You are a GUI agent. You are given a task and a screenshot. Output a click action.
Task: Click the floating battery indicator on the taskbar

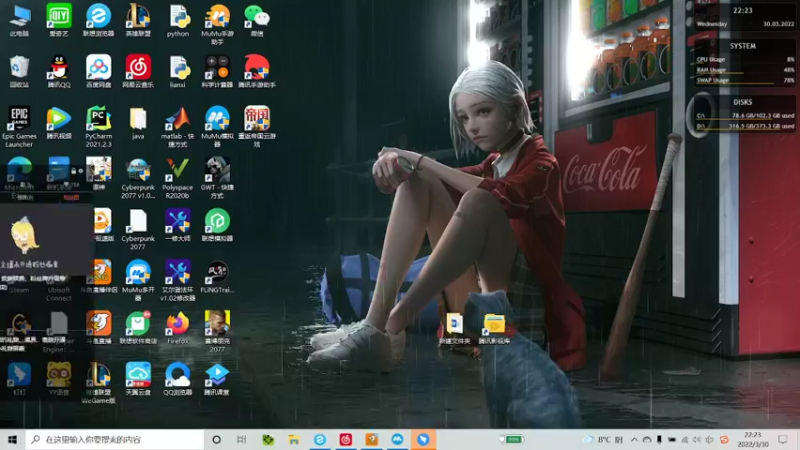point(512,439)
